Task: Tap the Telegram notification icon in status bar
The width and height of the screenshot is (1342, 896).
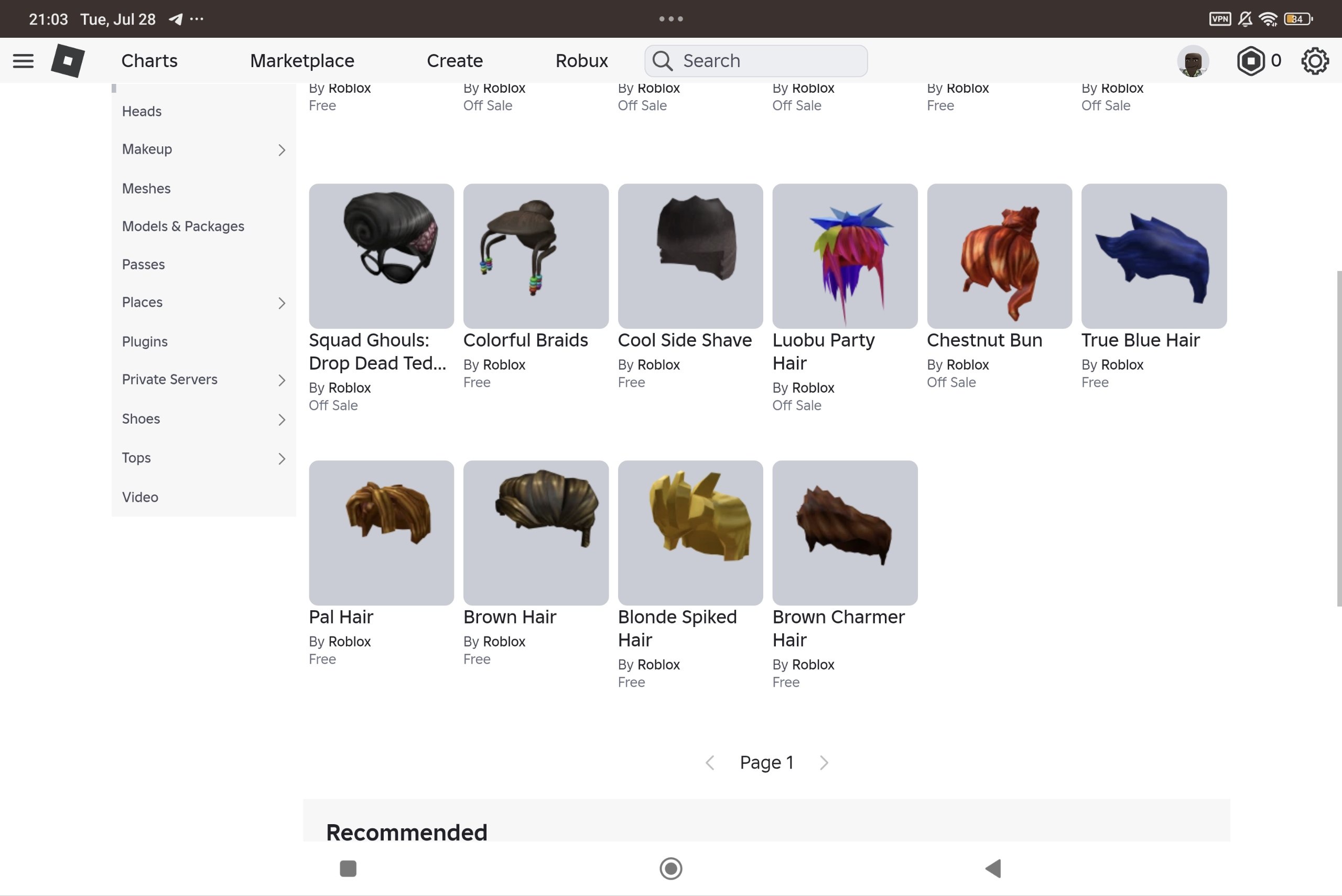Action: [176, 19]
